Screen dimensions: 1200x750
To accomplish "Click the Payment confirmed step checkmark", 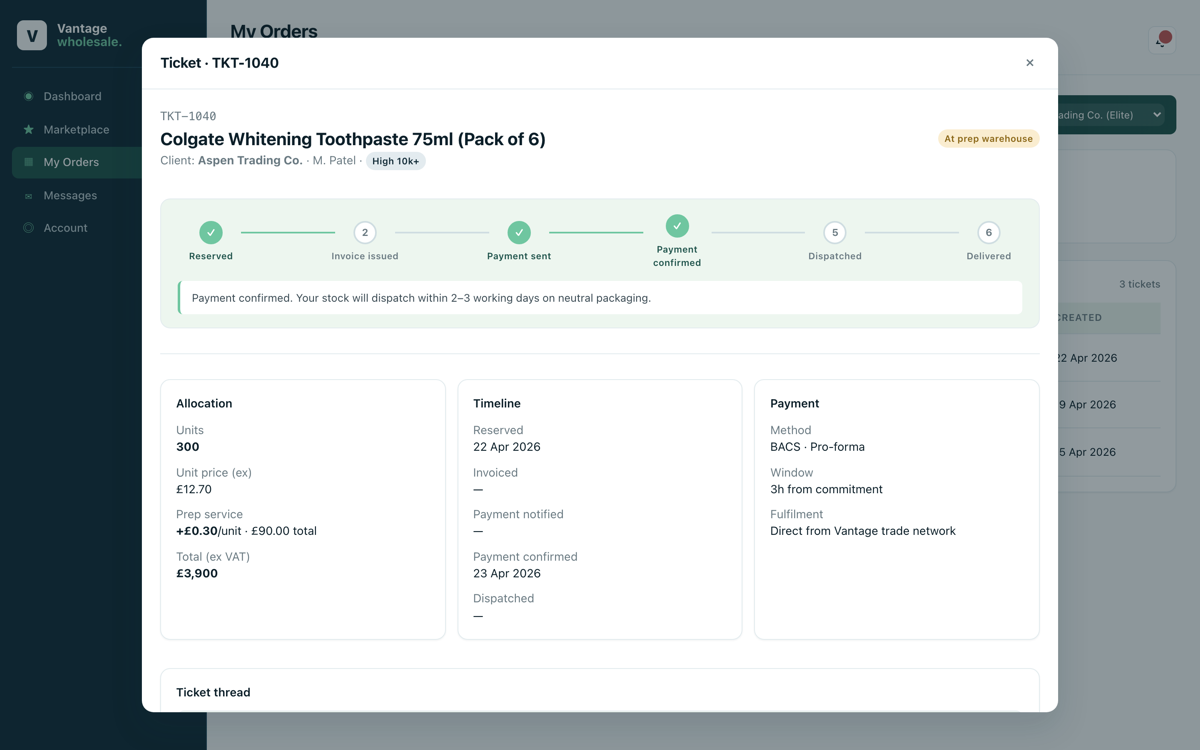I will [x=677, y=226].
